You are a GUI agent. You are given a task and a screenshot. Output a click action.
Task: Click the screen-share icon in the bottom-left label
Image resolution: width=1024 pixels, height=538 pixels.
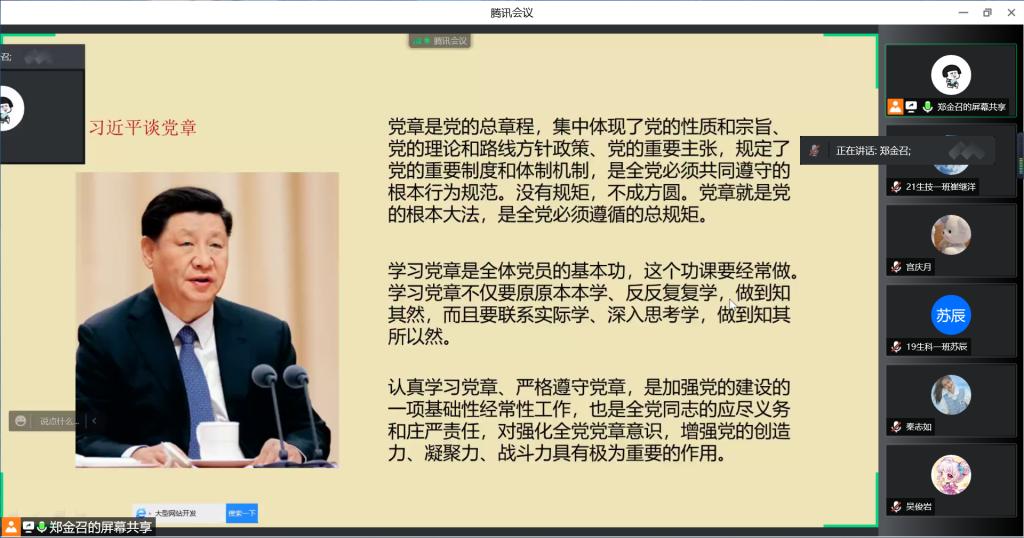pyautogui.click(x=28, y=527)
